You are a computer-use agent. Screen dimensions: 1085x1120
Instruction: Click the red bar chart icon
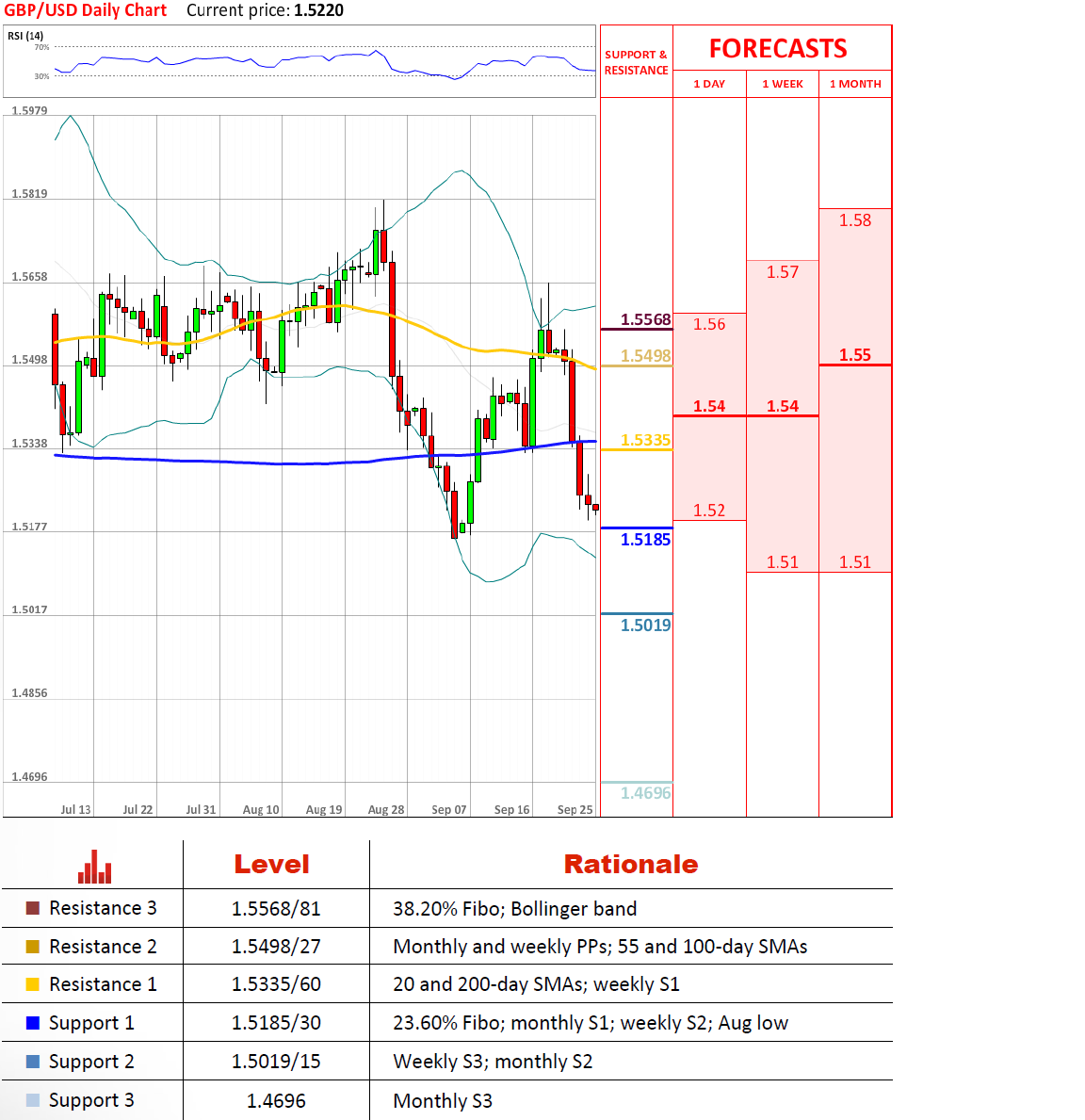click(94, 867)
